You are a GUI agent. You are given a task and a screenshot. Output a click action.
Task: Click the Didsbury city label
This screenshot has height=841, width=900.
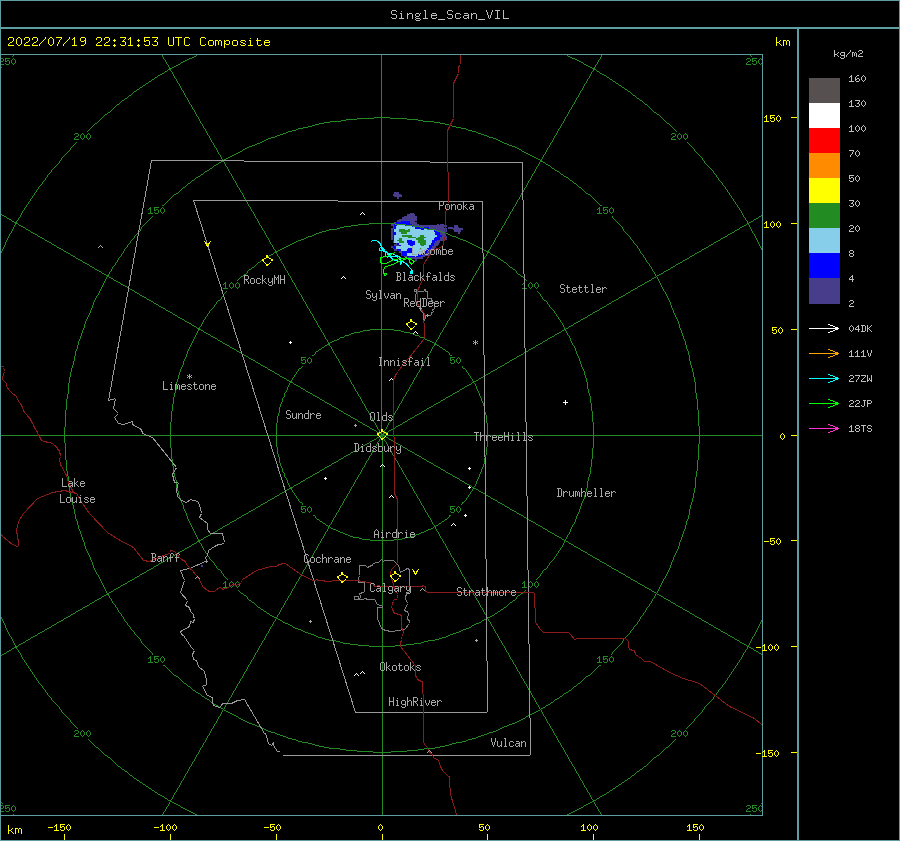(x=377, y=448)
